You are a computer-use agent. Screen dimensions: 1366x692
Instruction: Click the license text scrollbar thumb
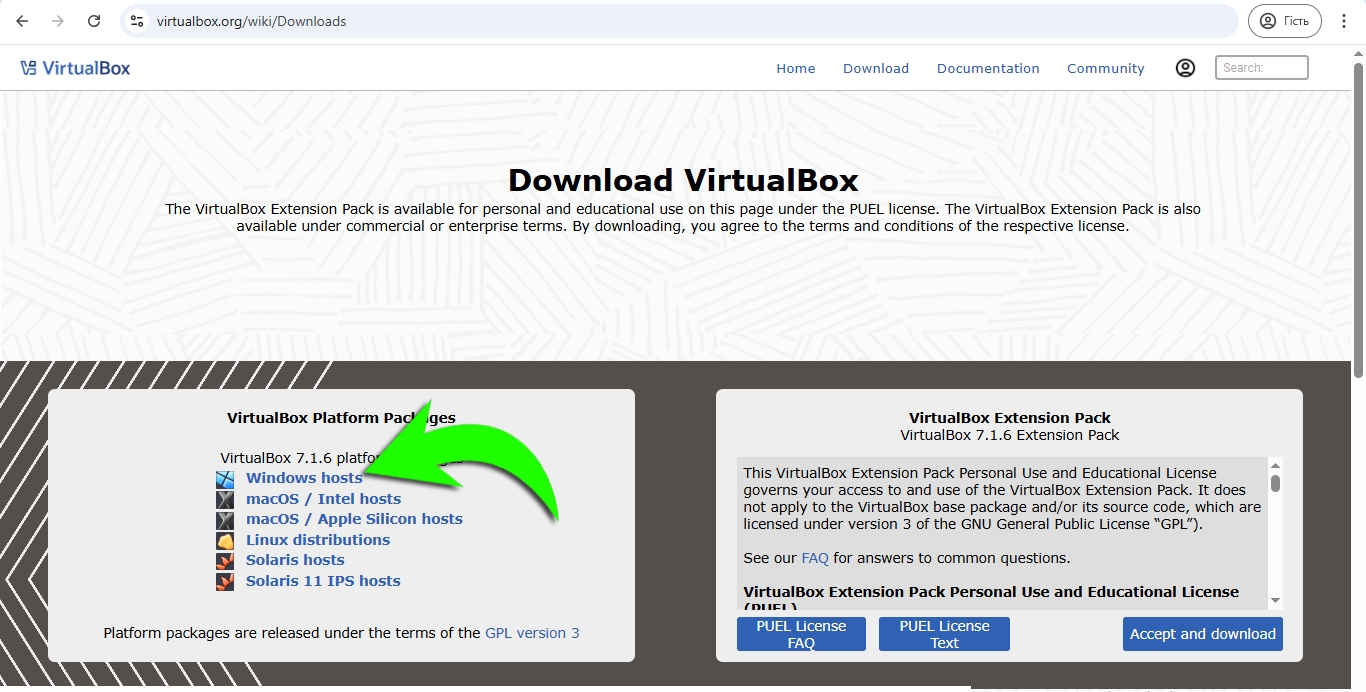pyautogui.click(x=1275, y=483)
